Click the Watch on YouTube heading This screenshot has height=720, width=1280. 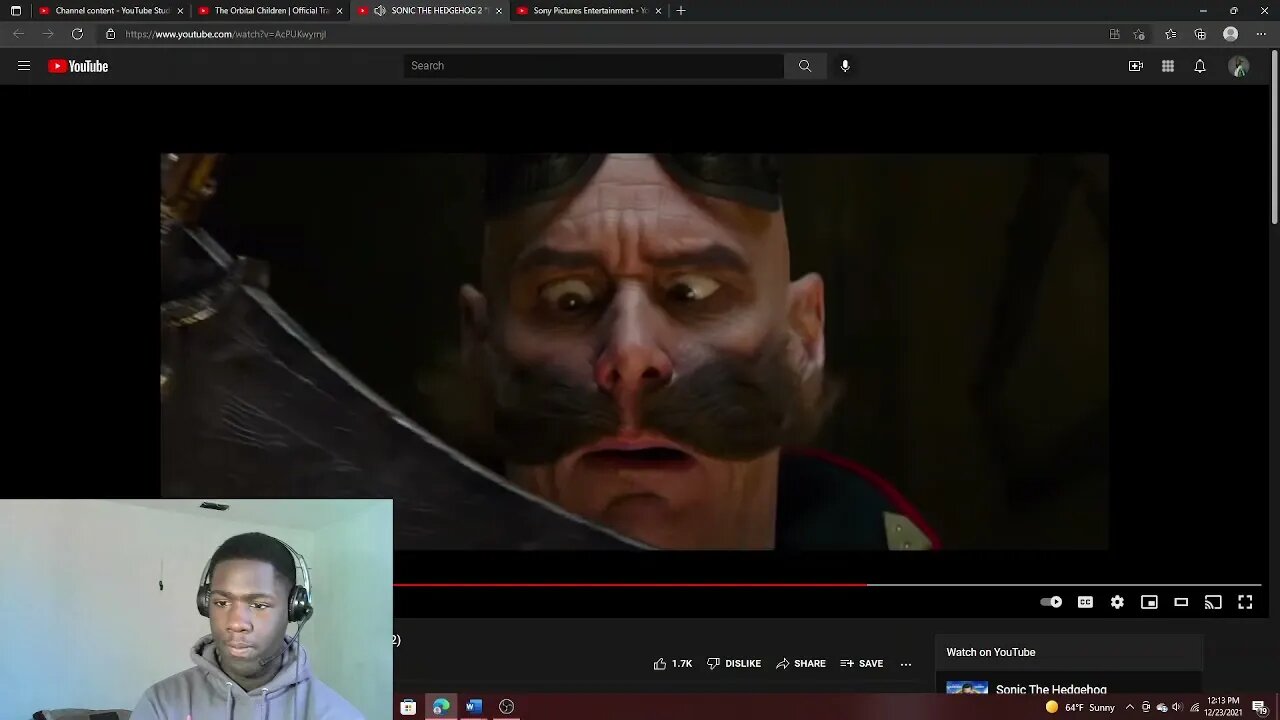tap(991, 652)
